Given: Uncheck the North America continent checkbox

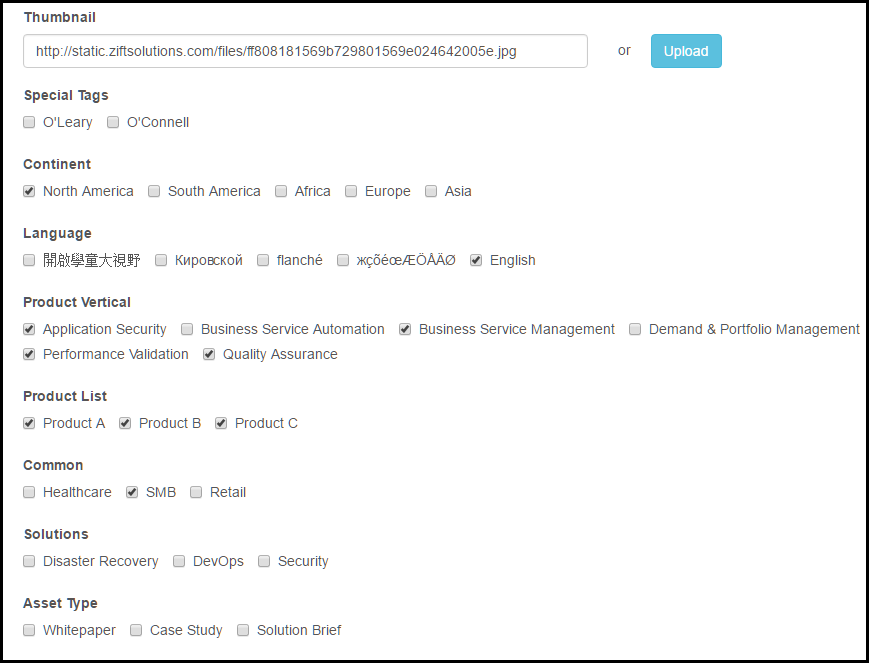Looking at the screenshot, I should point(29,191).
